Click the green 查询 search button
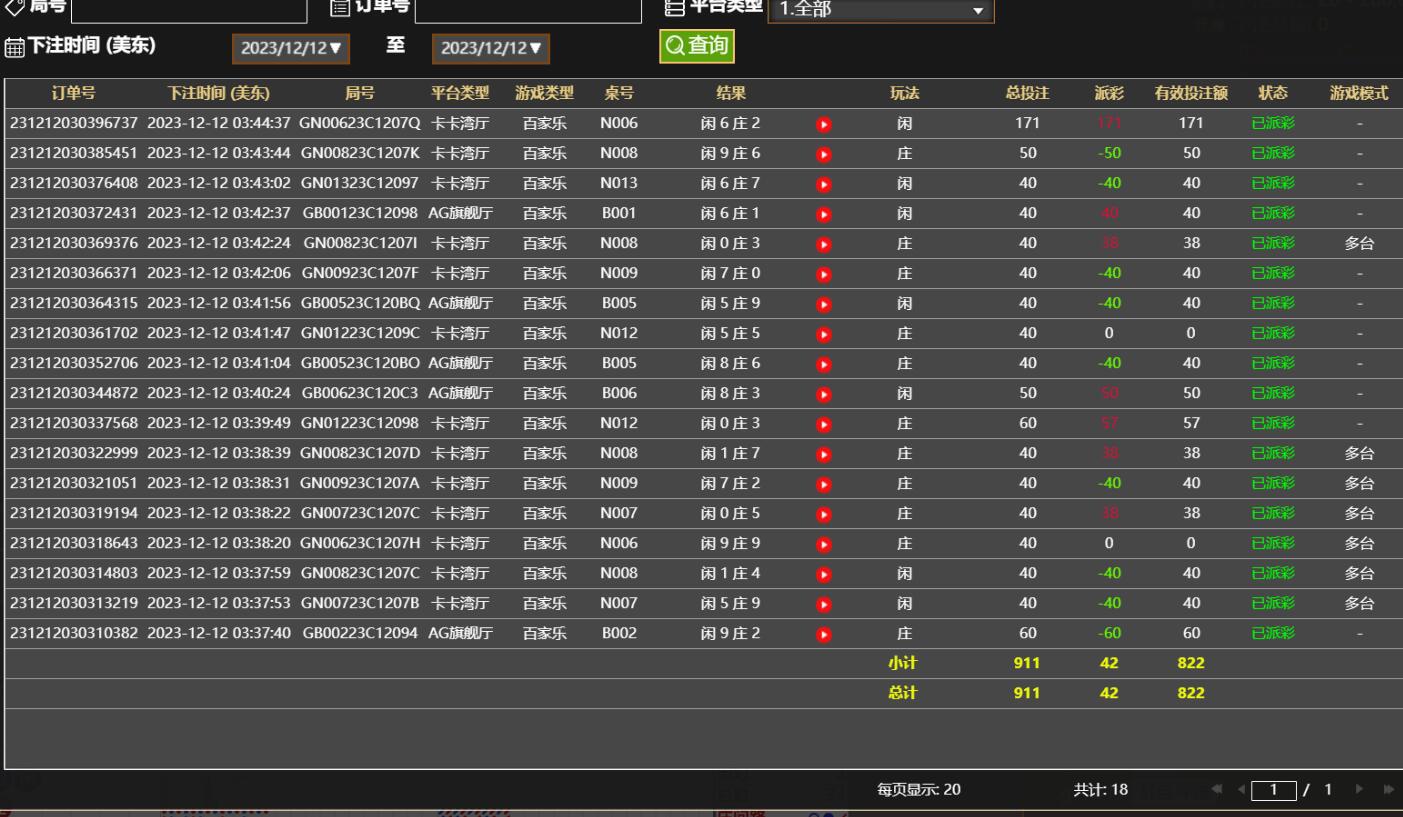 click(697, 46)
